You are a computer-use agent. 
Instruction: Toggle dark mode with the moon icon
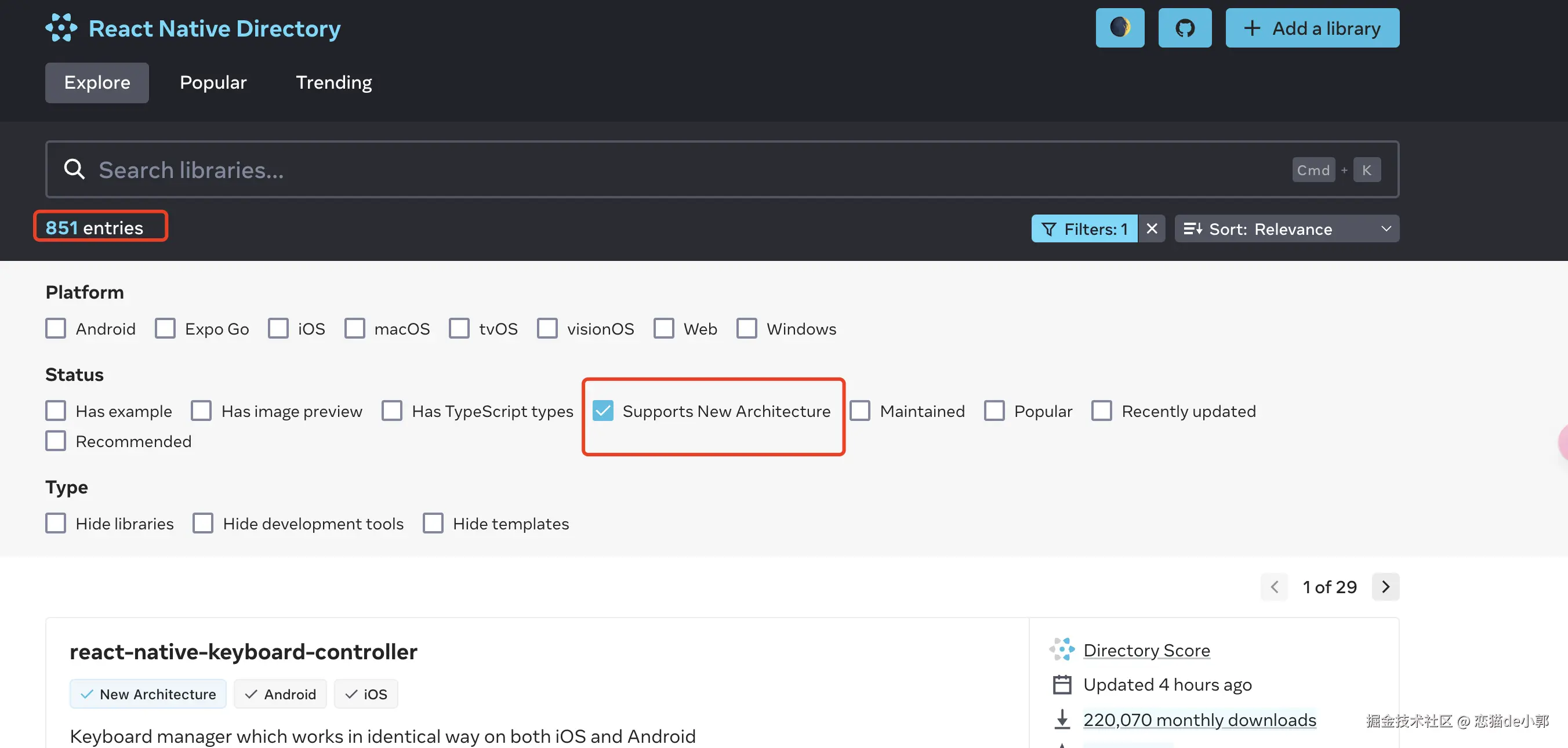click(x=1119, y=28)
